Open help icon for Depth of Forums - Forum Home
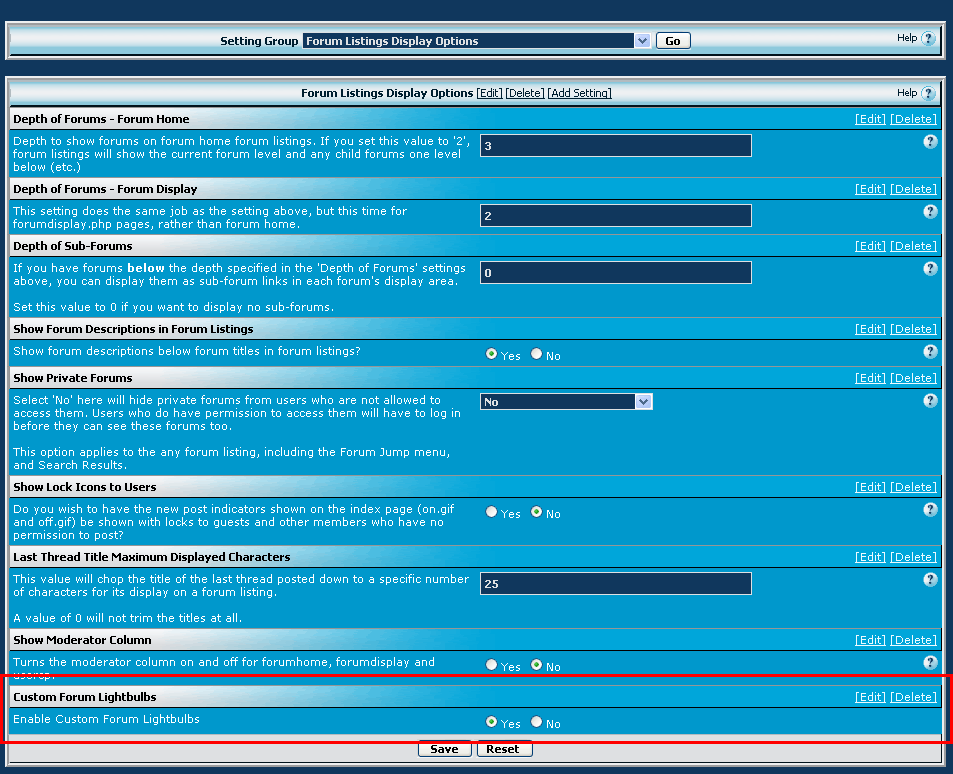 click(930, 142)
